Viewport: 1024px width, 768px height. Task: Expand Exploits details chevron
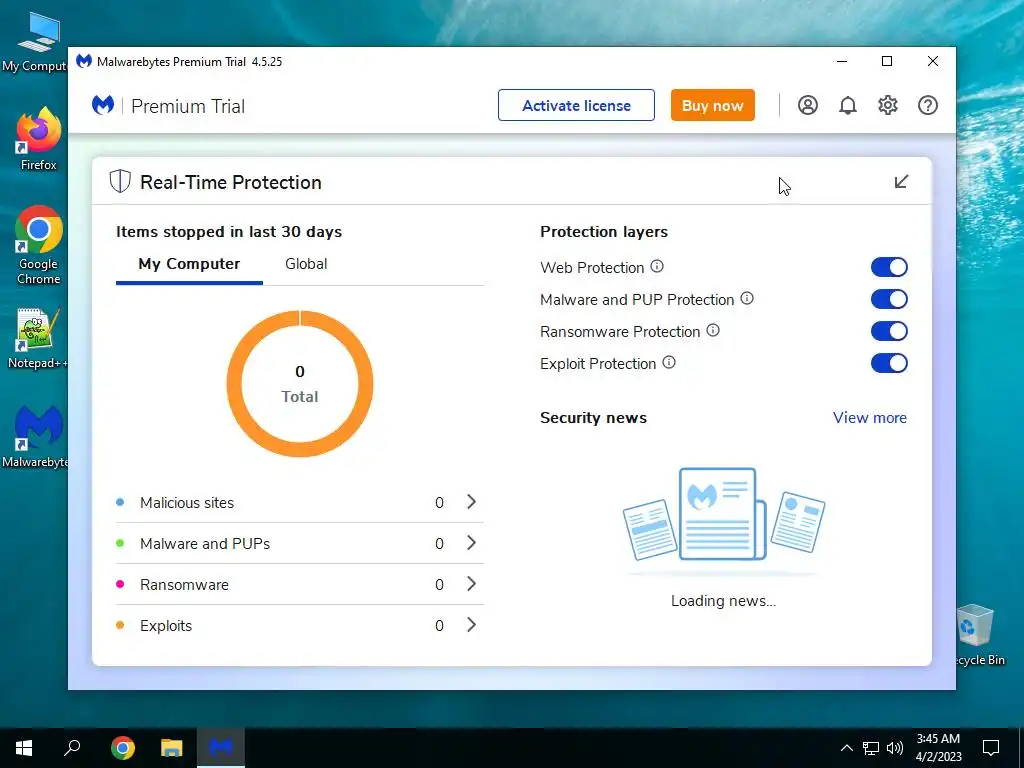pyautogui.click(x=471, y=625)
